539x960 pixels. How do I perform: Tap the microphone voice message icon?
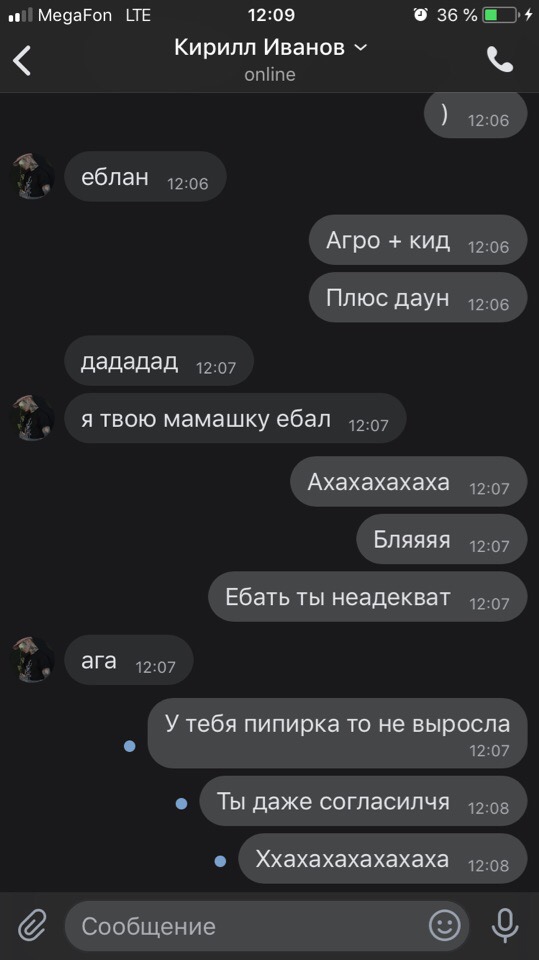[505, 925]
